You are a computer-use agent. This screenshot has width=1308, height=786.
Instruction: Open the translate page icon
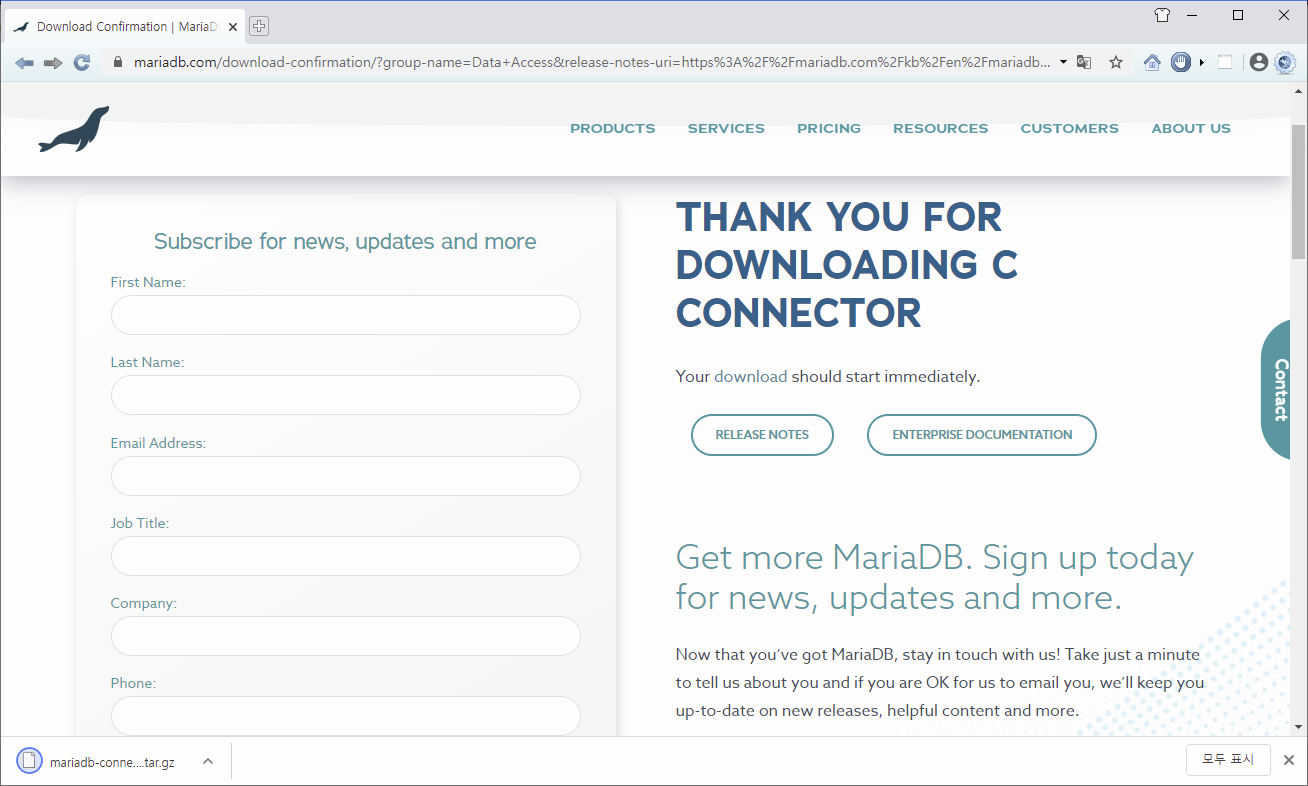[1084, 62]
